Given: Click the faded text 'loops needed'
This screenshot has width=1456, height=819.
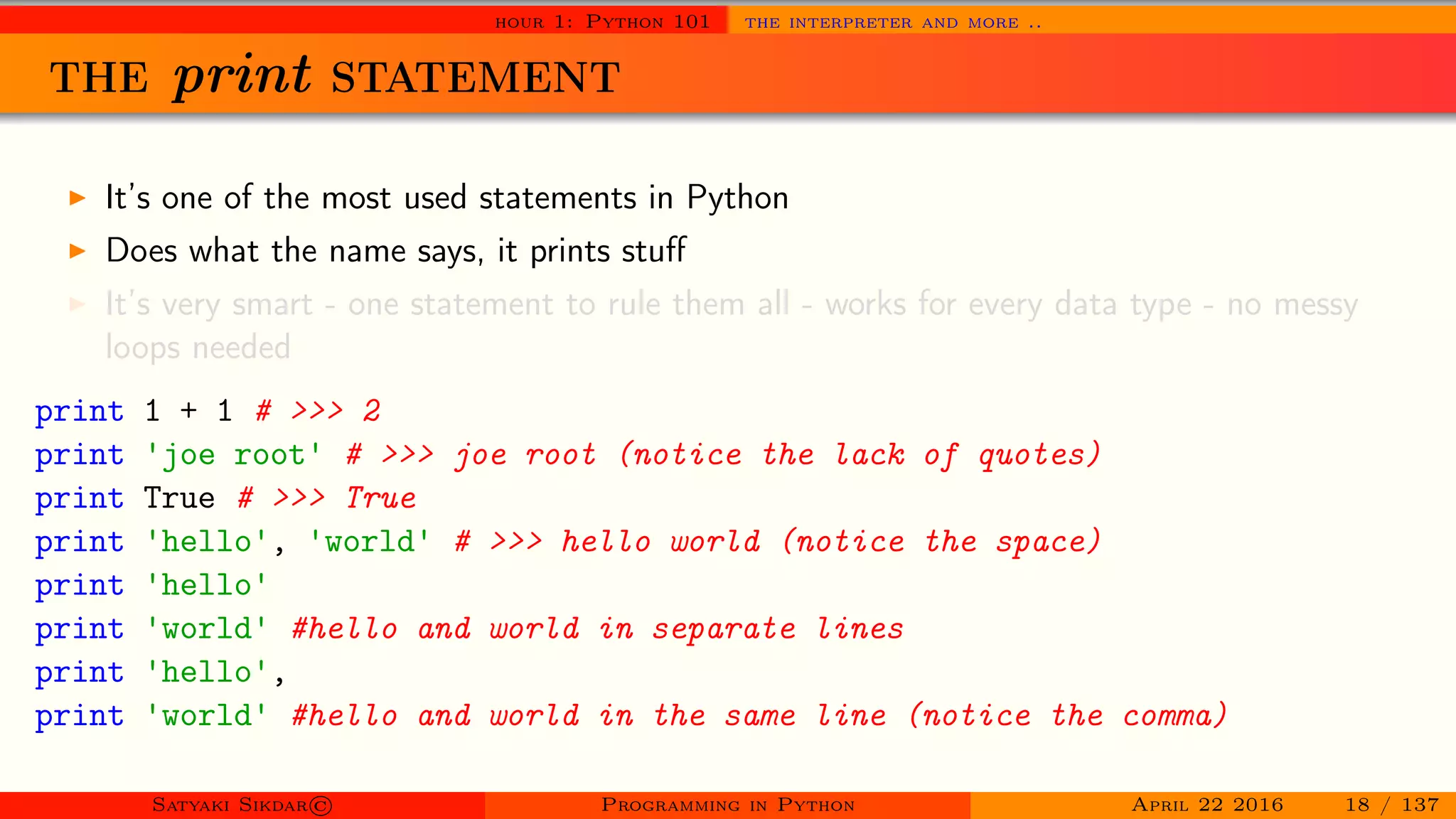Looking at the screenshot, I should (x=198, y=348).
